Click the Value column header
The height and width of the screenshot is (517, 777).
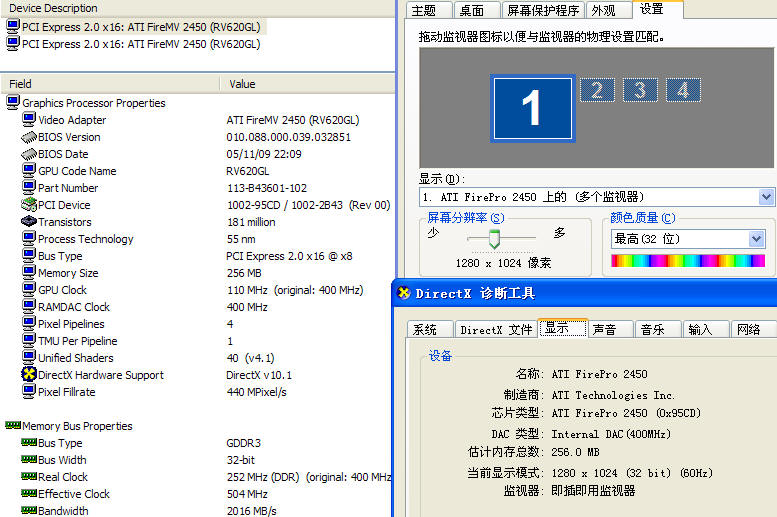pos(307,84)
